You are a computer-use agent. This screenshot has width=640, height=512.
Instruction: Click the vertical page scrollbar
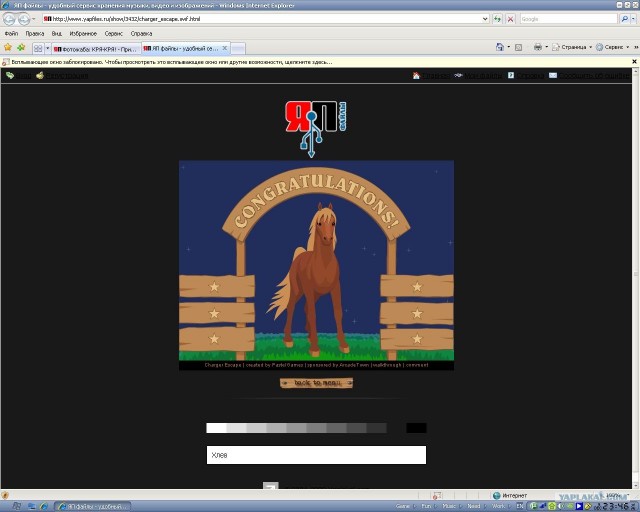(x=636, y=278)
